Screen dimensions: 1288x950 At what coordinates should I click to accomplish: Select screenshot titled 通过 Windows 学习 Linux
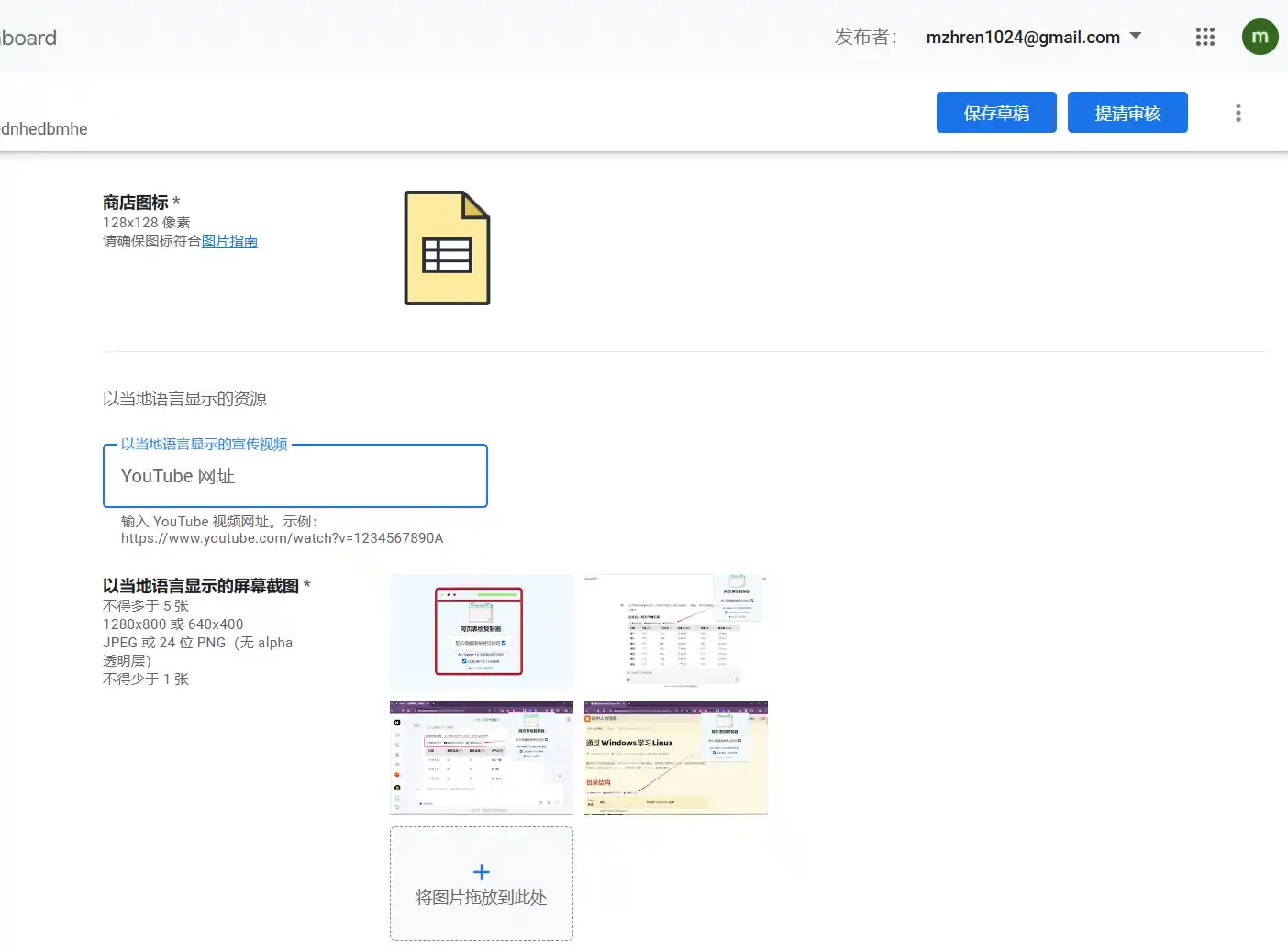[x=676, y=758]
